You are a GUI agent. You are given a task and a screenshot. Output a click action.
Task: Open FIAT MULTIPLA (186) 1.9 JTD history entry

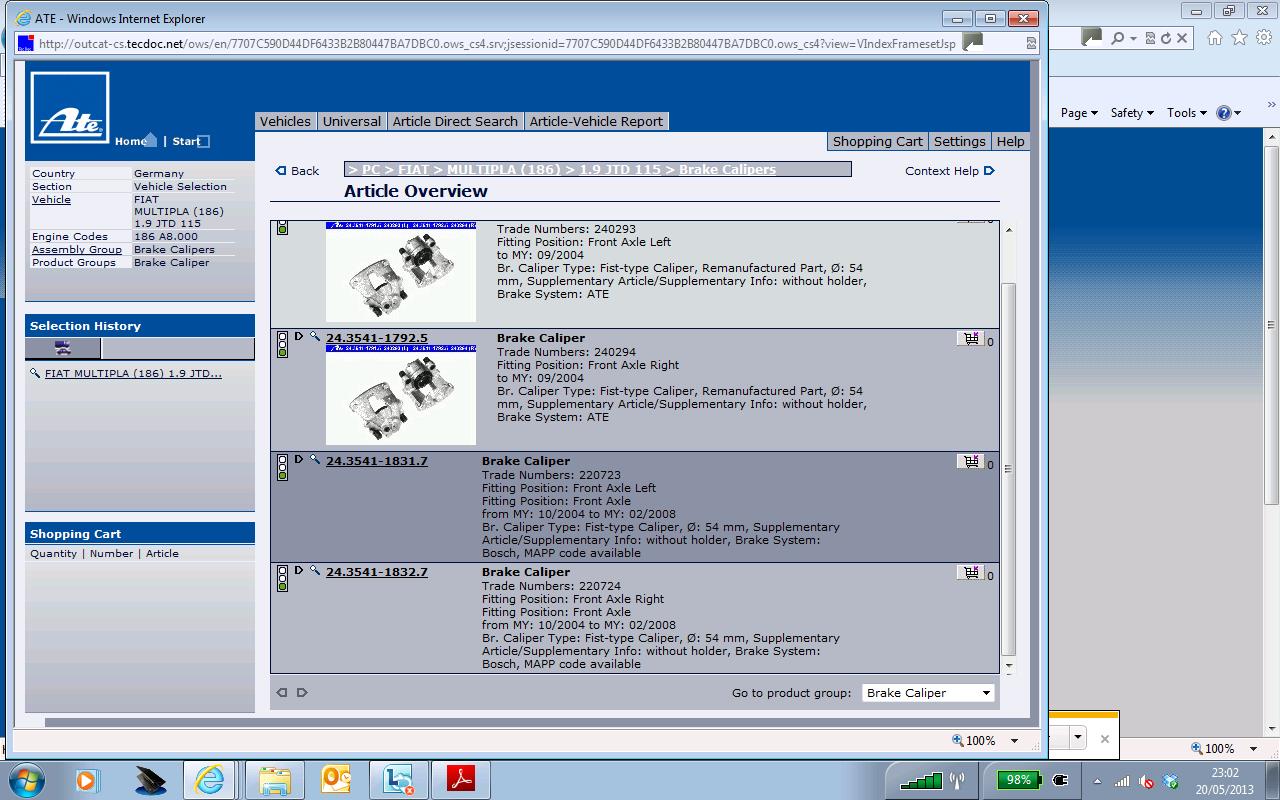(133, 373)
